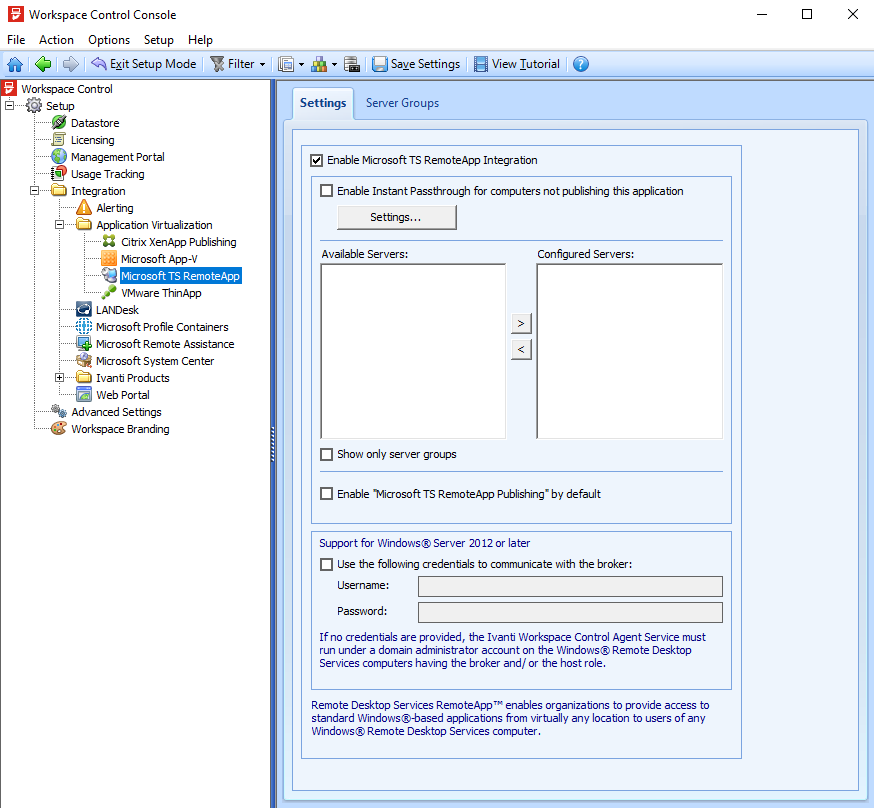Open the Help question mark icon

580,63
